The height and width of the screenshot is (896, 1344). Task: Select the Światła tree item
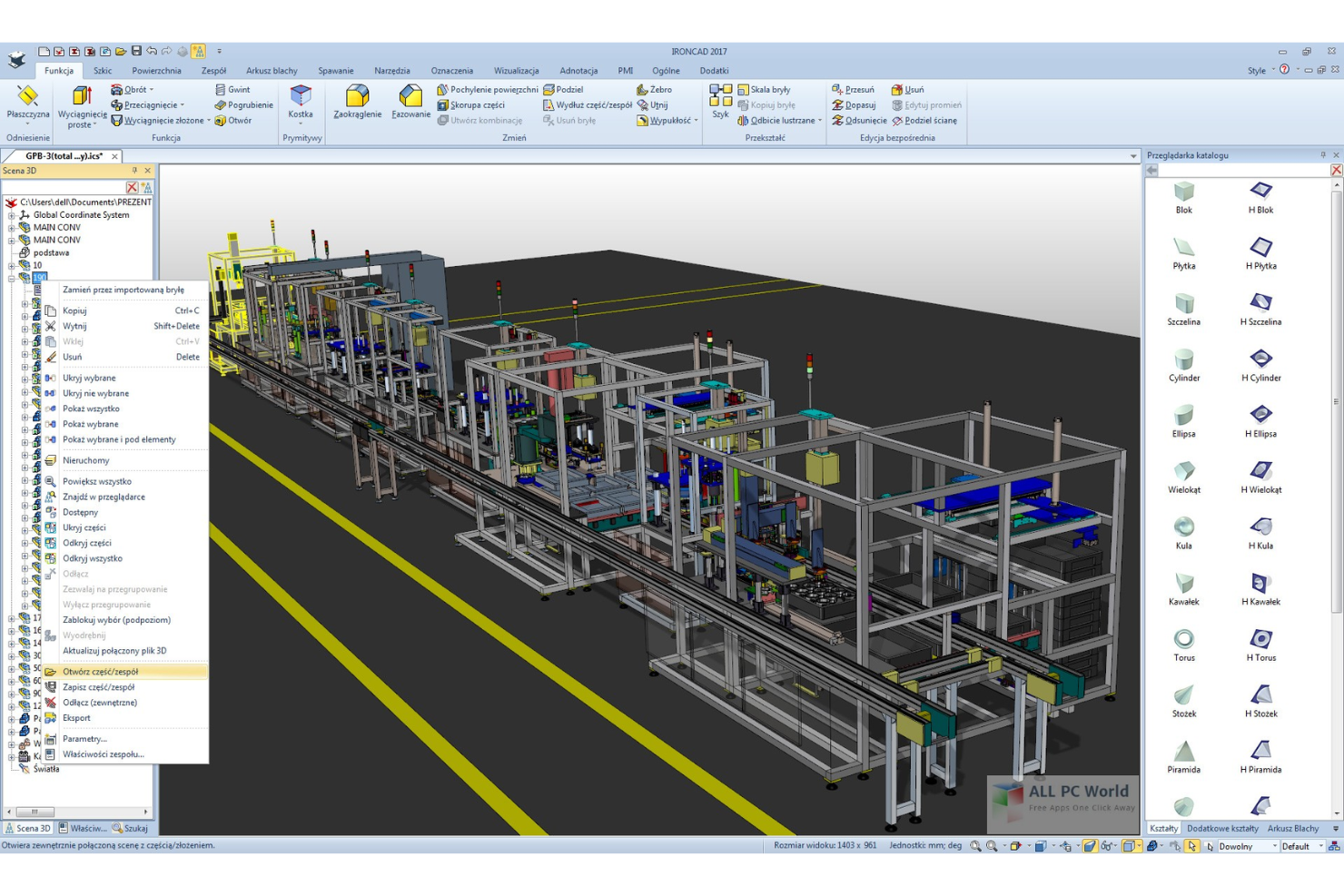pos(46,769)
